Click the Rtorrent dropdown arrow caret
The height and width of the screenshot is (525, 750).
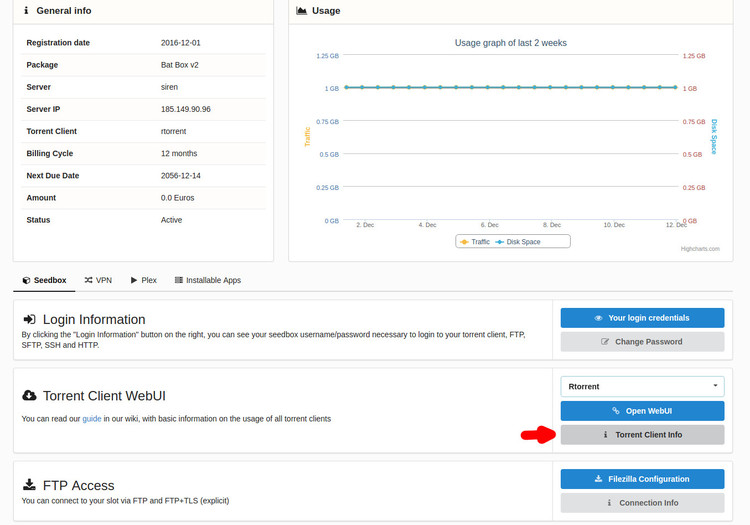716,385
